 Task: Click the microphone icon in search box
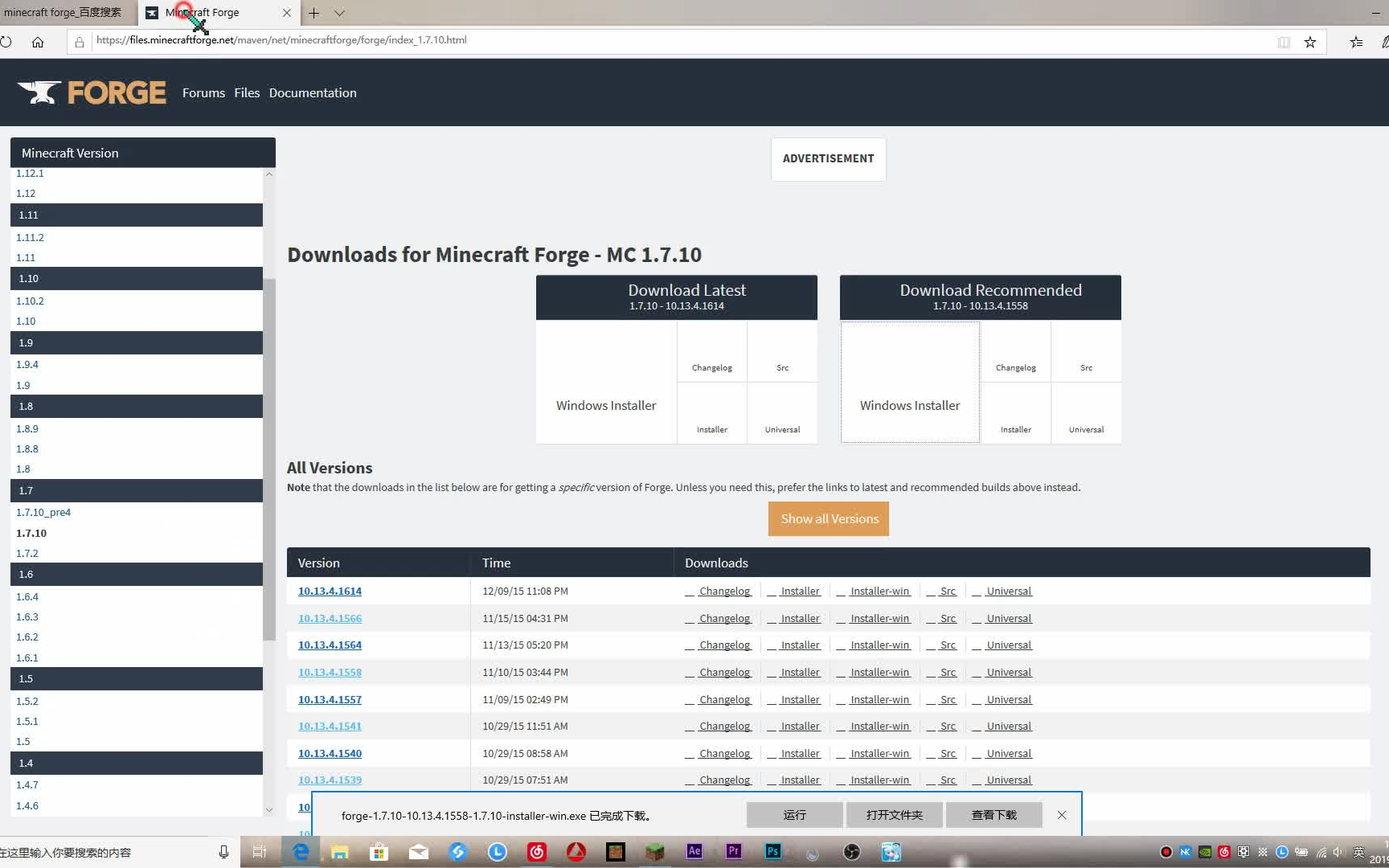(x=223, y=852)
